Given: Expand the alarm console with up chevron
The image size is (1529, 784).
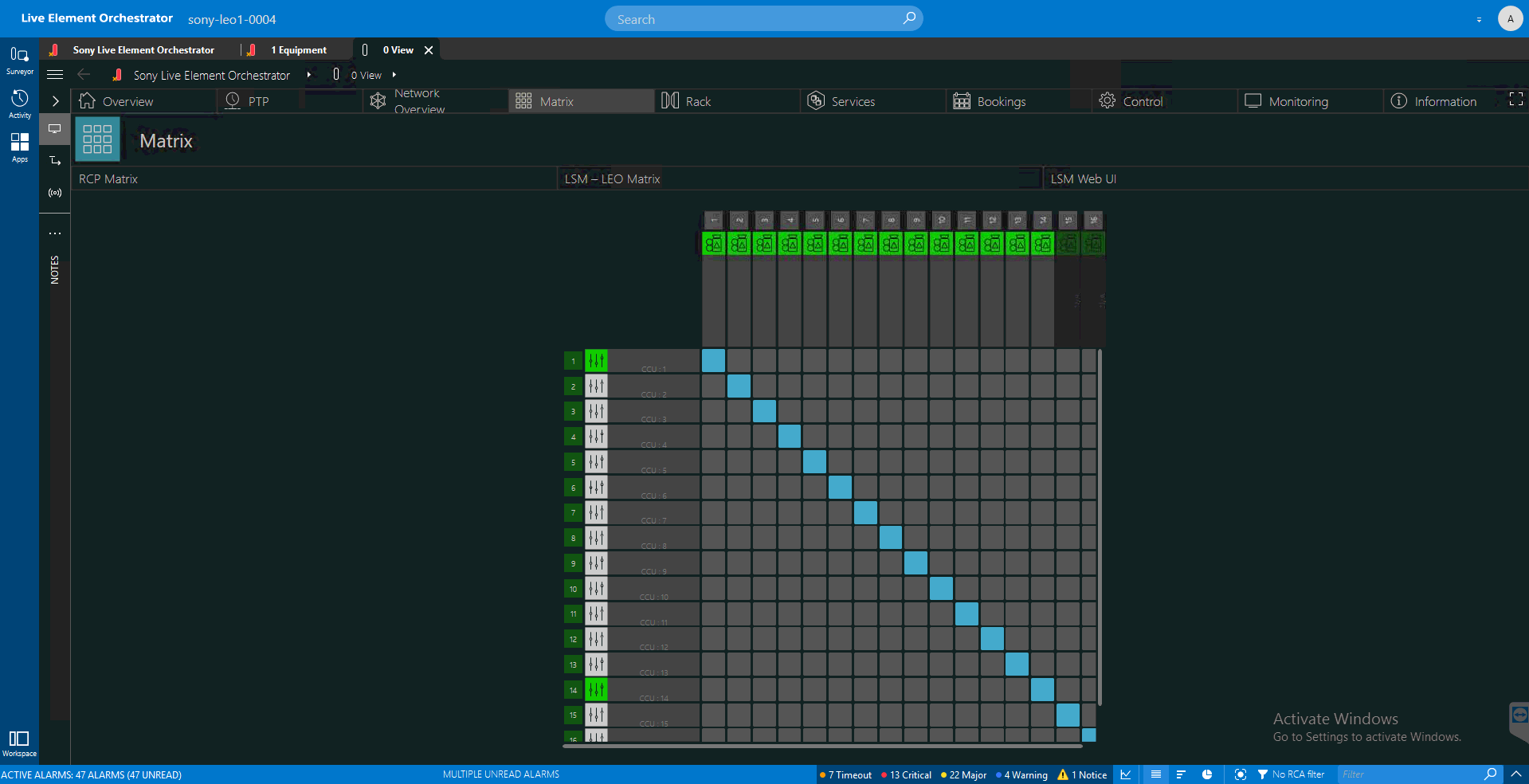Looking at the screenshot, I should [x=1515, y=774].
